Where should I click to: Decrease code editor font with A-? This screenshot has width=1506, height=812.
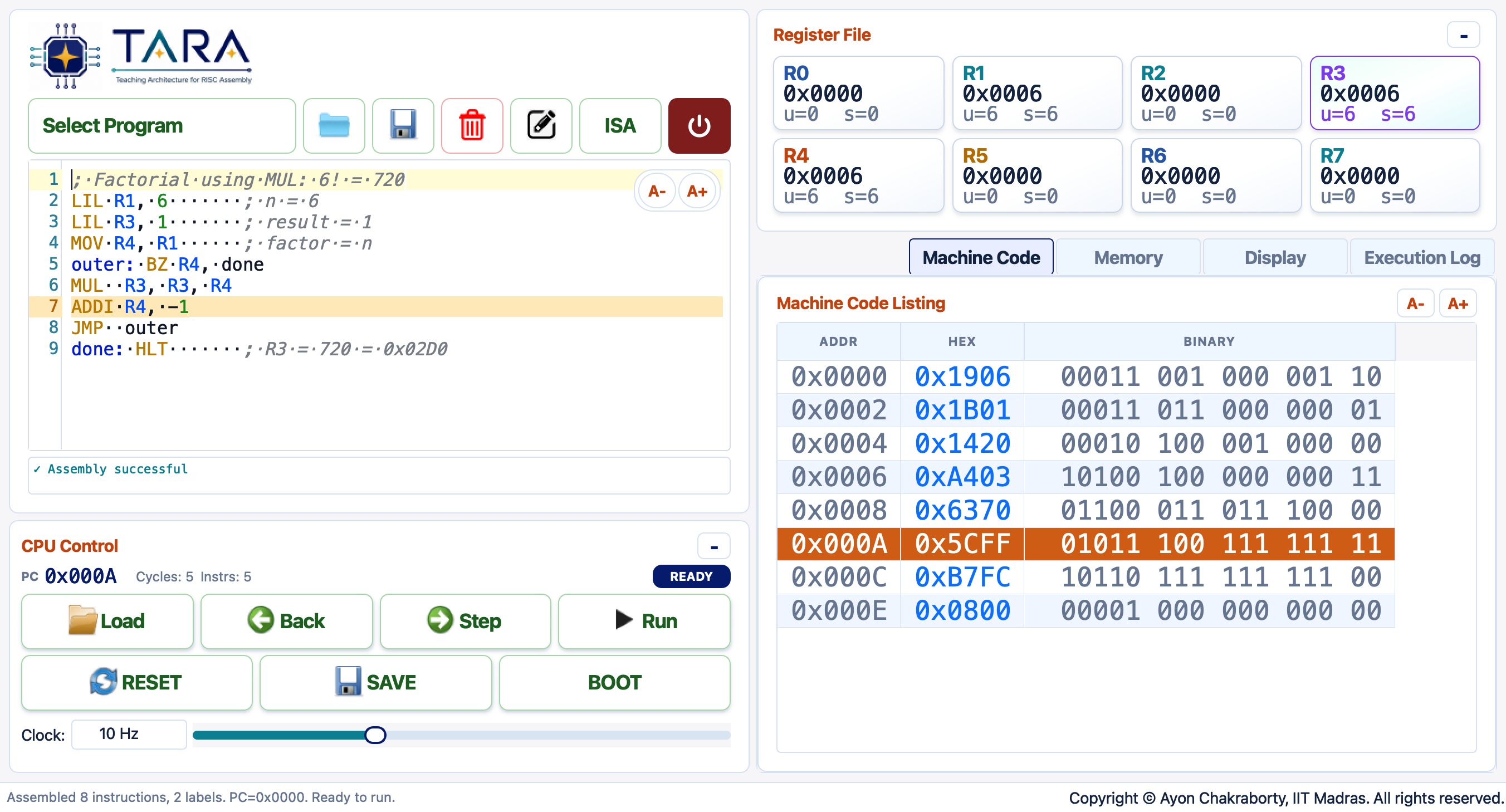point(657,191)
